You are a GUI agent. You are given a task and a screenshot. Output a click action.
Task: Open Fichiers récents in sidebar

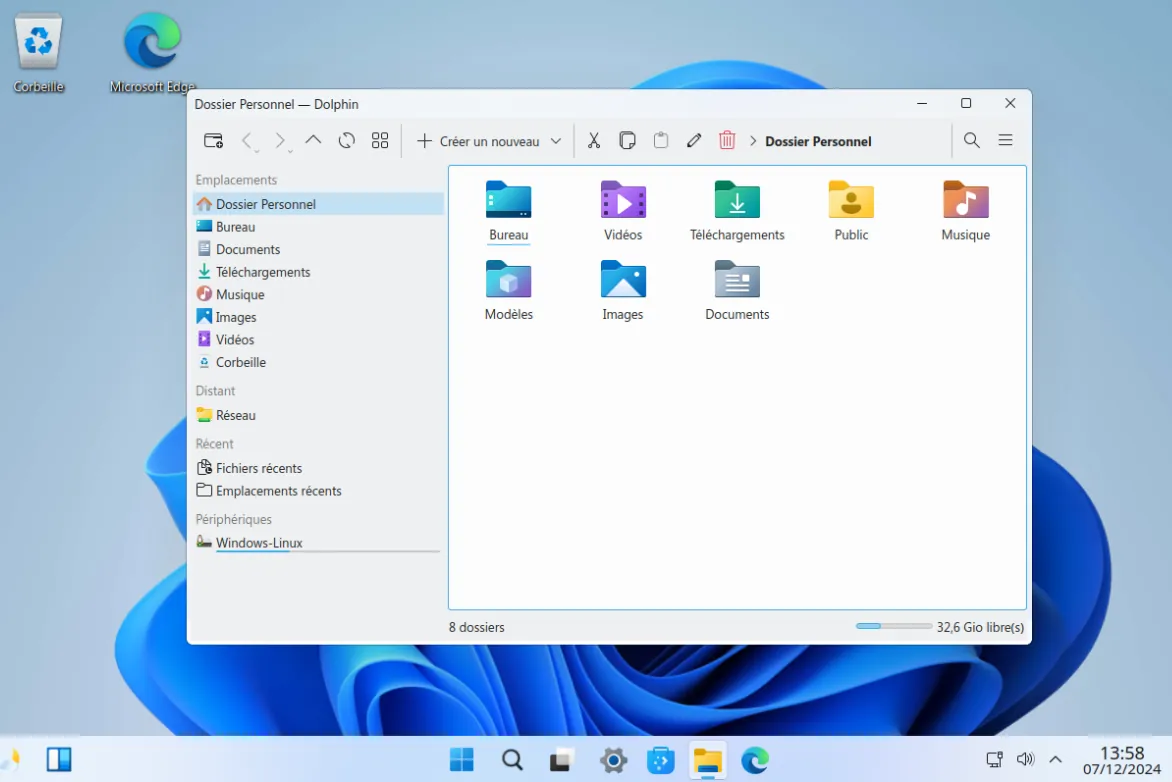point(258,468)
